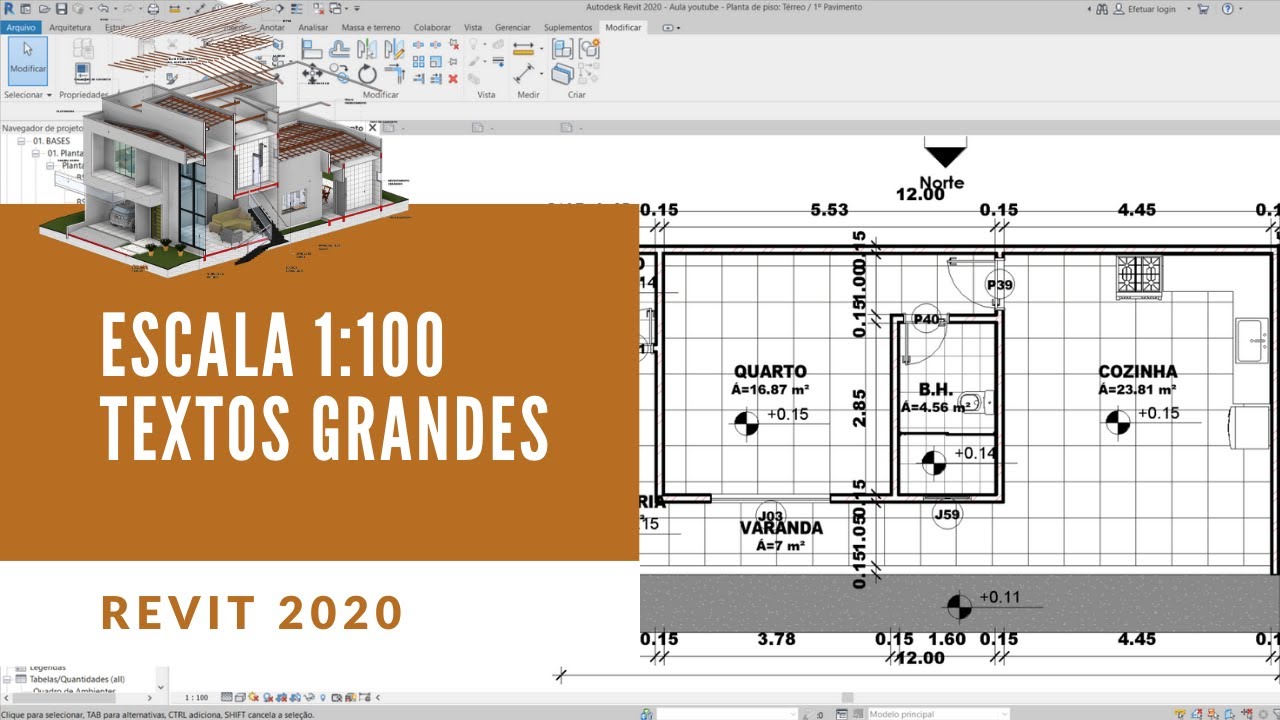1280x720 pixels.
Task: Switch to the Analisar ribbon tab
Action: [x=313, y=27]
